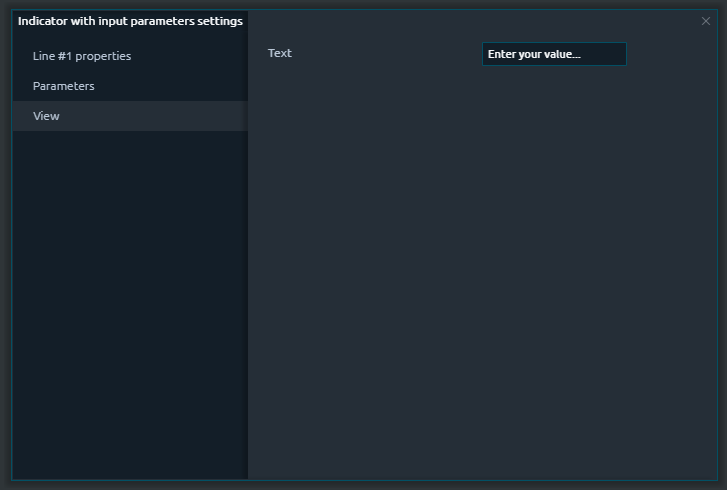Close the indicator settings dialog
The height and width of the screenshot is (490, 727).
tap(706, 21)
